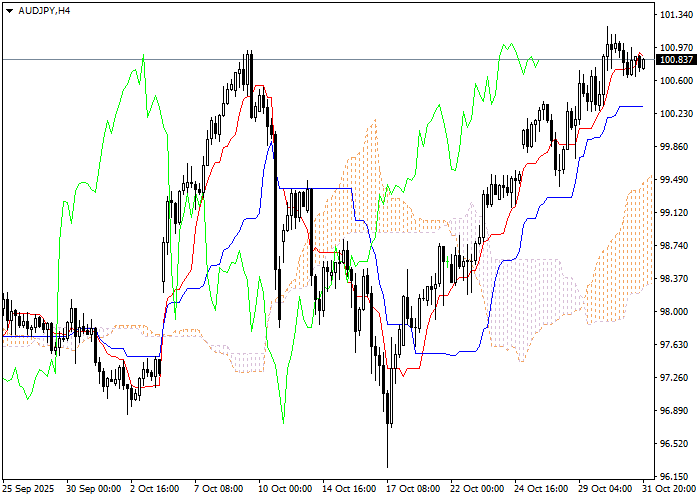Screen dimensions: 700x500
Task: Click the 99.860 price scale value
Action: click(x=676, y=147)
